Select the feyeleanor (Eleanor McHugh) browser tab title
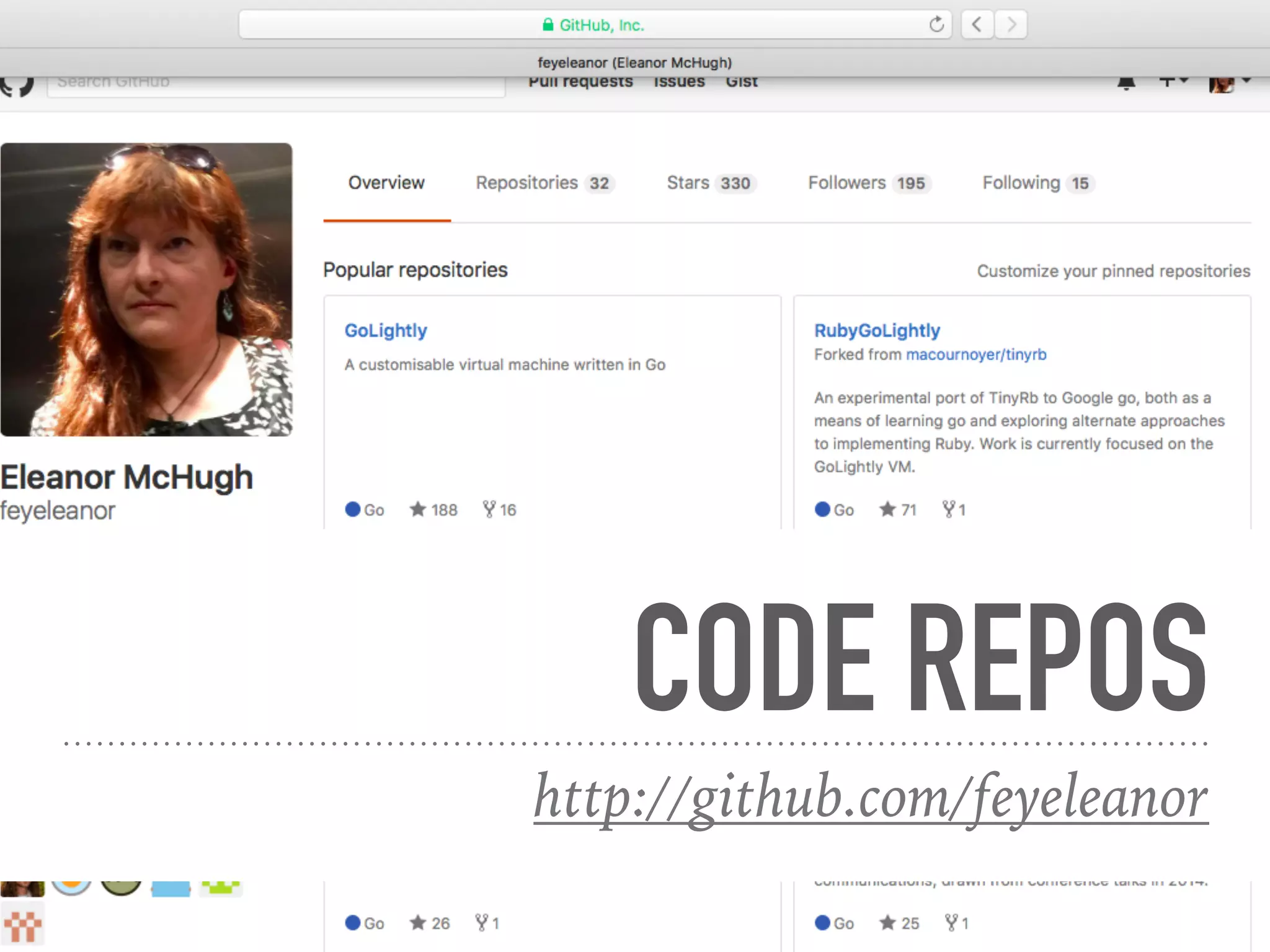This screenshot has width=1270, height=952. pyautogui.click(x=634, y=63)
